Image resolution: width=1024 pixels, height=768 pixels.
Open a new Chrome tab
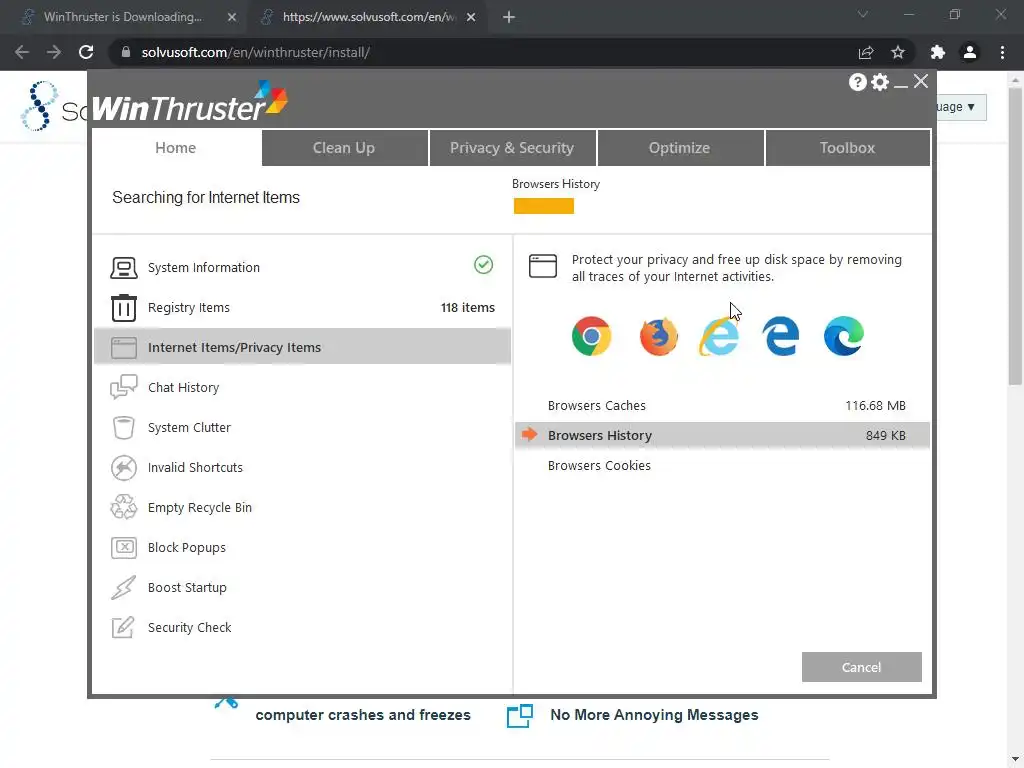509,18
